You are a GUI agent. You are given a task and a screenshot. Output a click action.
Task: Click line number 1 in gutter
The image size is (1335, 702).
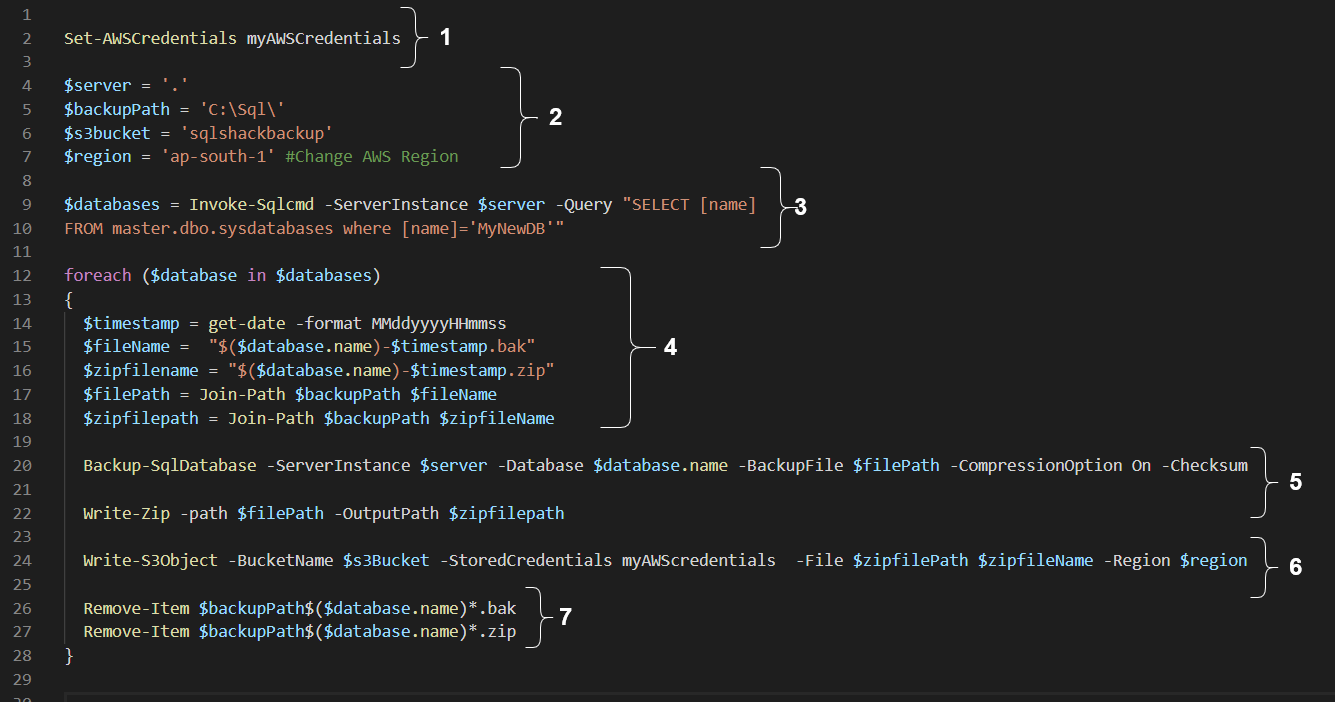(26, 15)
